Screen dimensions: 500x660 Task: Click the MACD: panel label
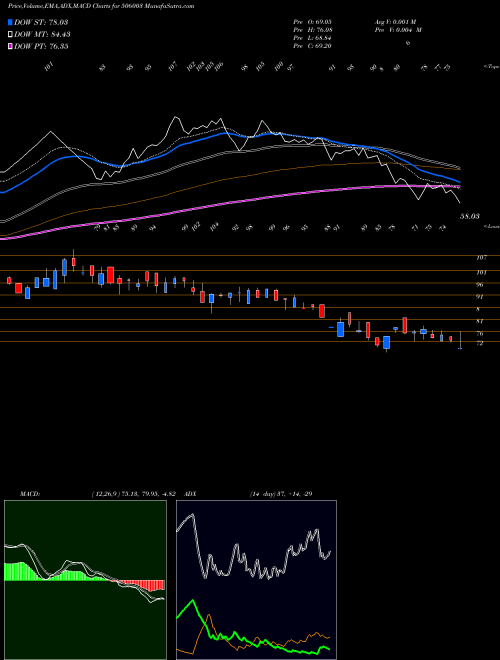[30, 494]
